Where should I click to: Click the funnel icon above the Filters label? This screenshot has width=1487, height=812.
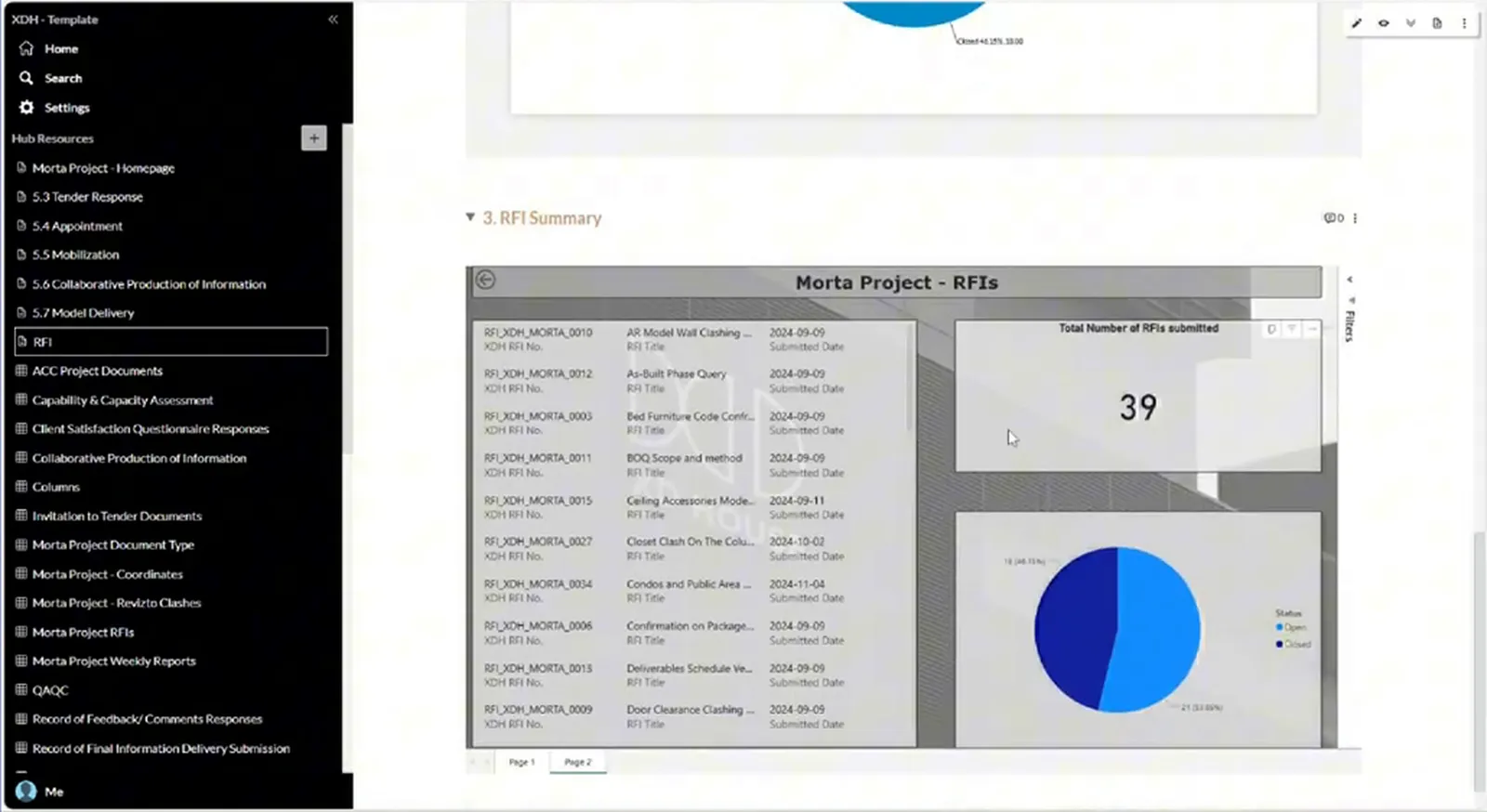1351,300
